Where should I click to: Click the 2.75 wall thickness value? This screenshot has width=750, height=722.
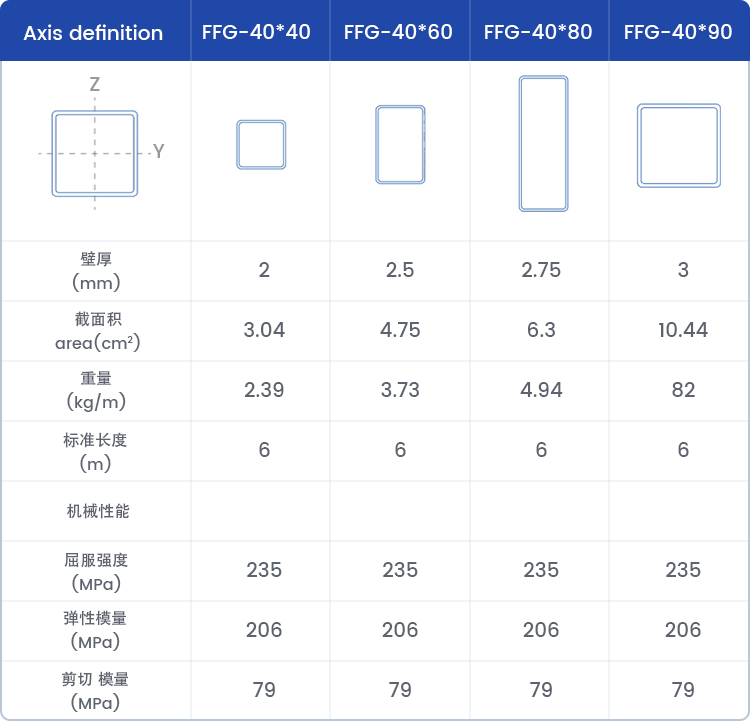pos(541,270)
